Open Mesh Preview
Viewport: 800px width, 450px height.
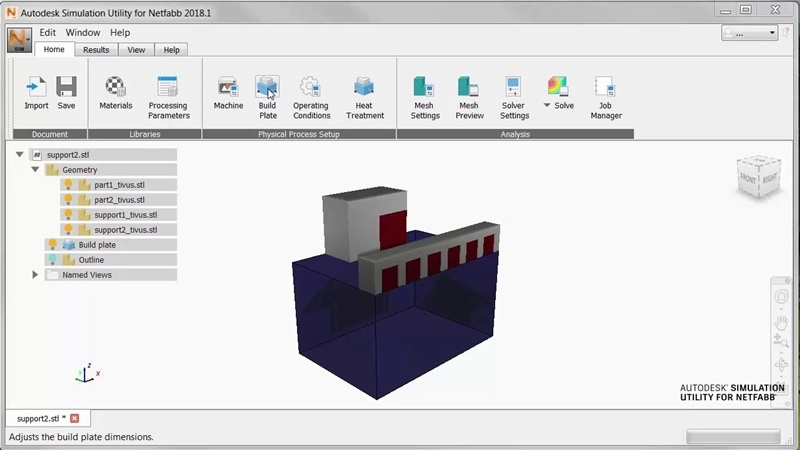[x=469, y=97]
